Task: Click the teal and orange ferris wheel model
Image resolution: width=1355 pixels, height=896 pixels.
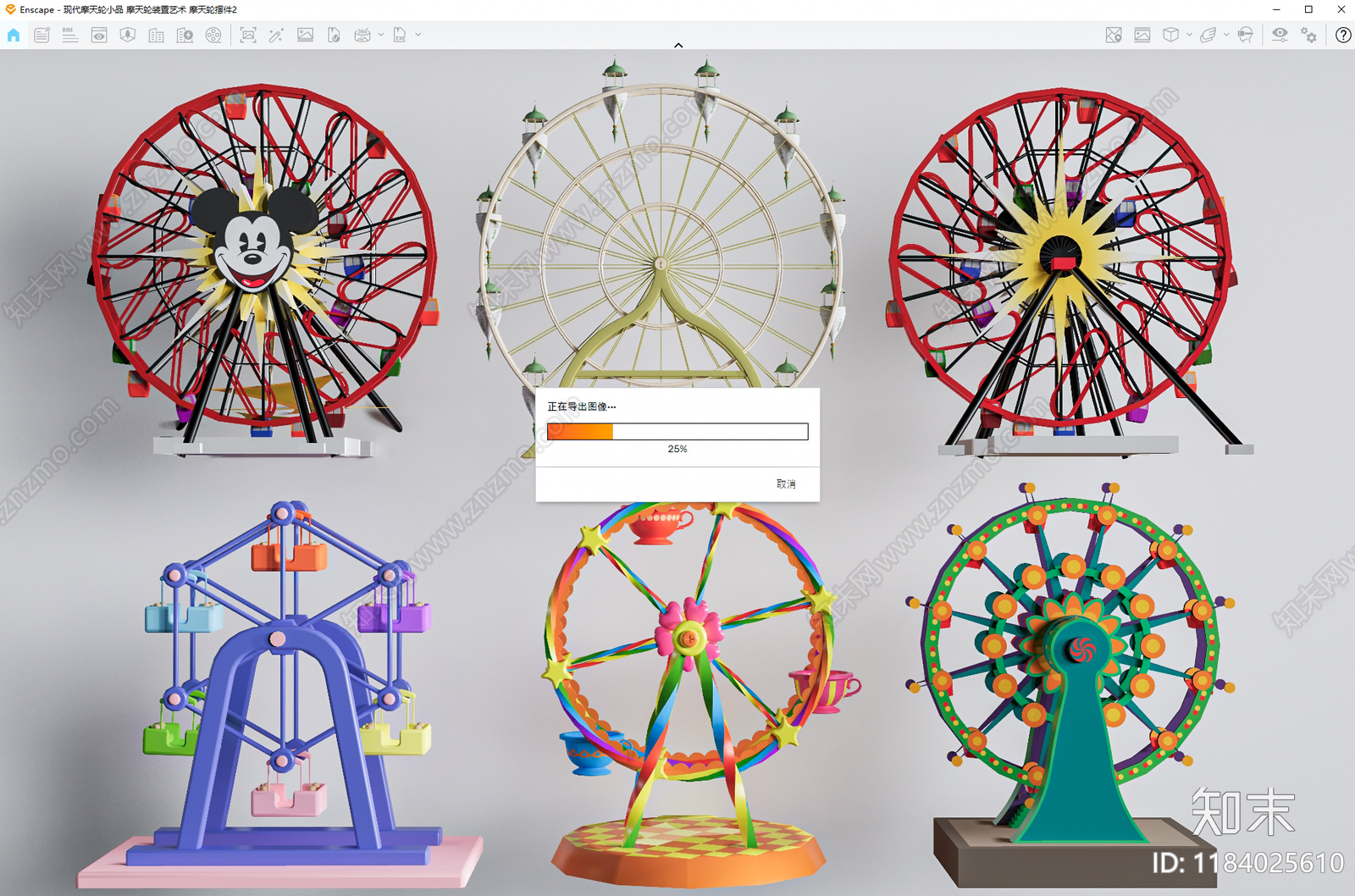Action: point(1071,686)
